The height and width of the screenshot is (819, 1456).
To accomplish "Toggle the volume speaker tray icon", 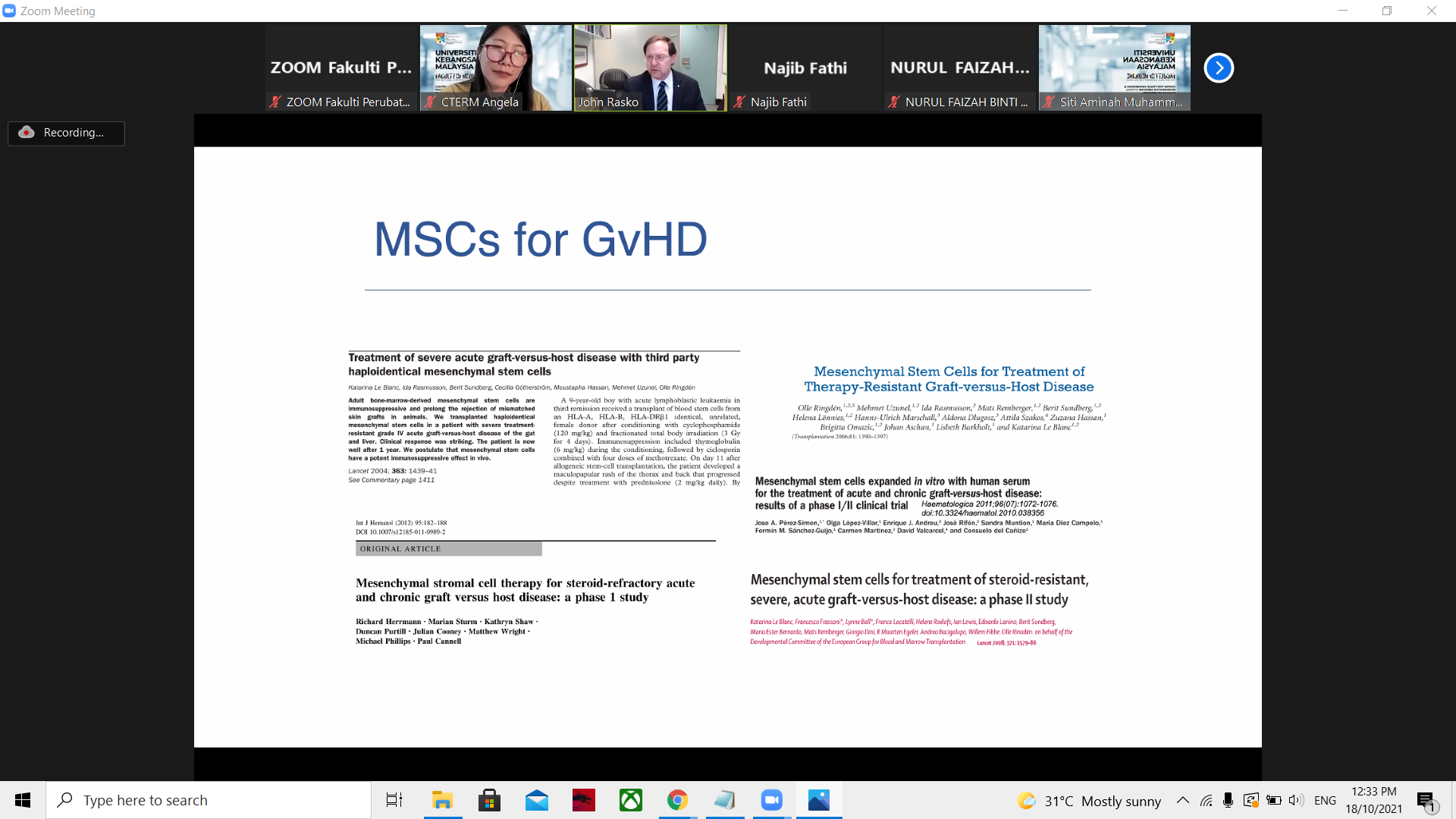I will pos(1296,800).
